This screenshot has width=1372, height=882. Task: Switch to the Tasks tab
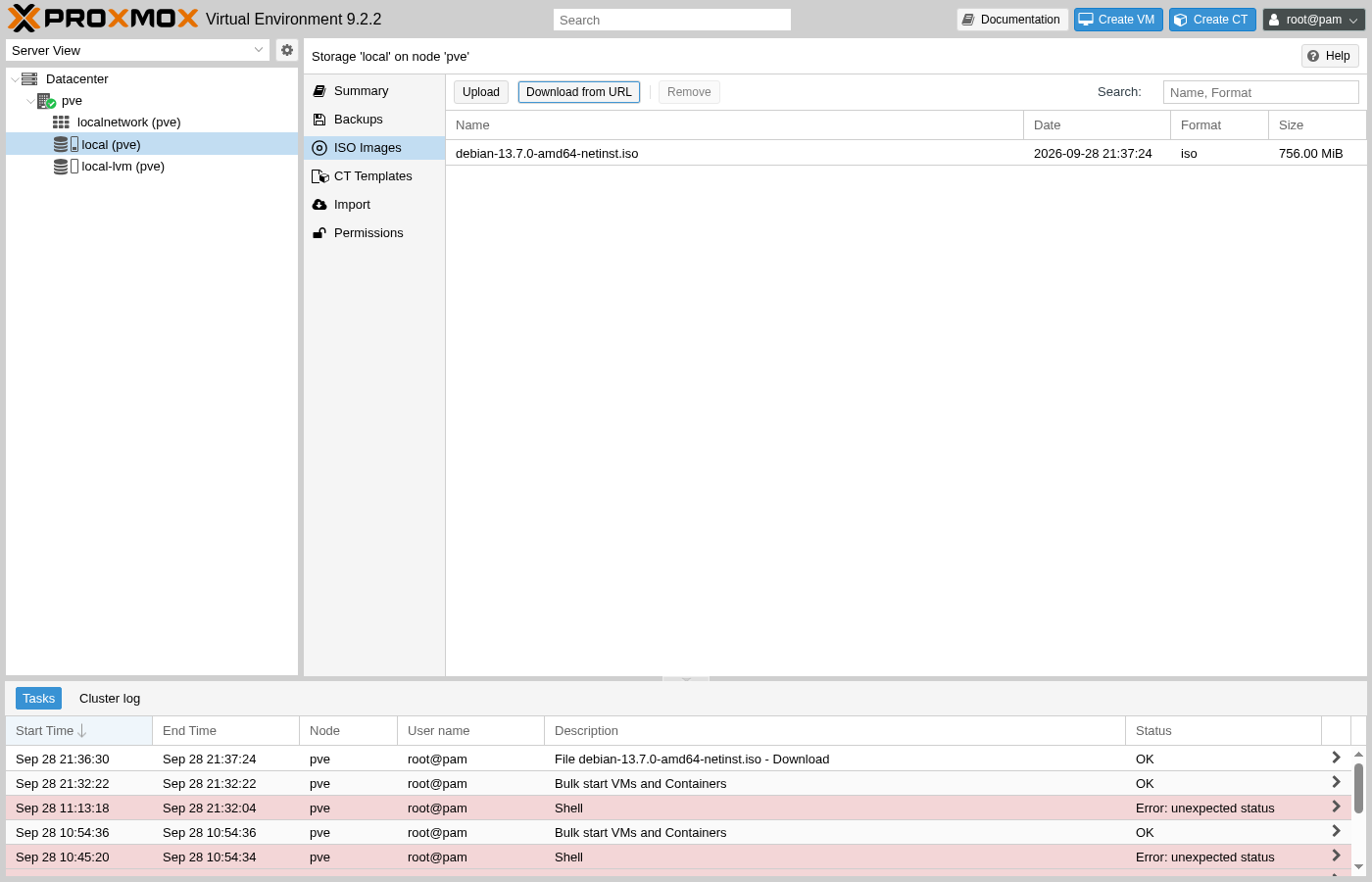coord(38,699)
